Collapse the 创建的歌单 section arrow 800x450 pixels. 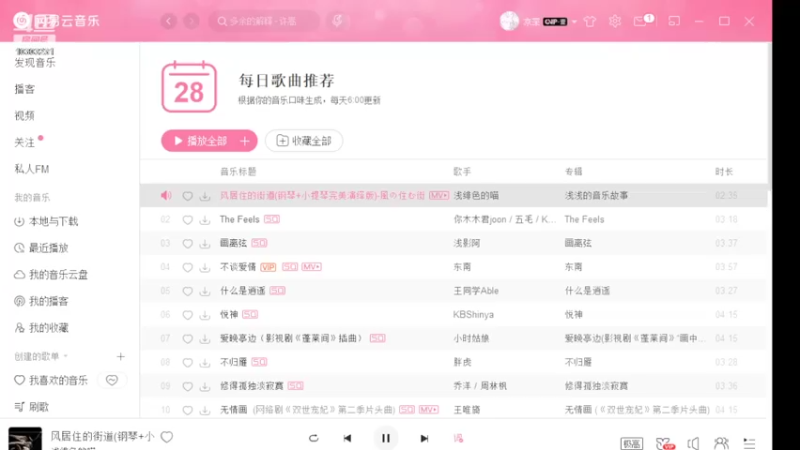66,356
